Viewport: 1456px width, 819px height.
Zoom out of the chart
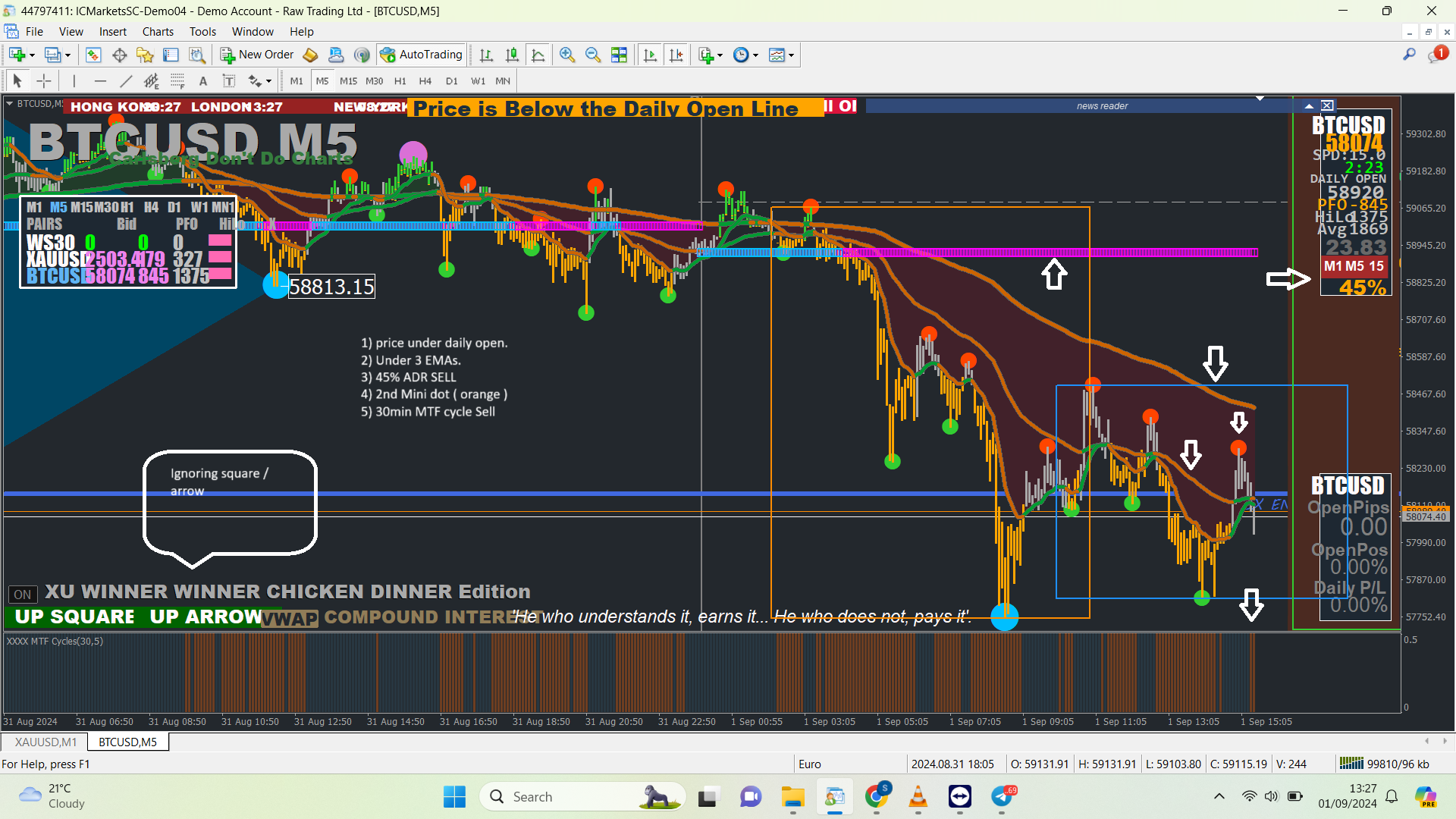pyautogui.click(x=593, y=55)
